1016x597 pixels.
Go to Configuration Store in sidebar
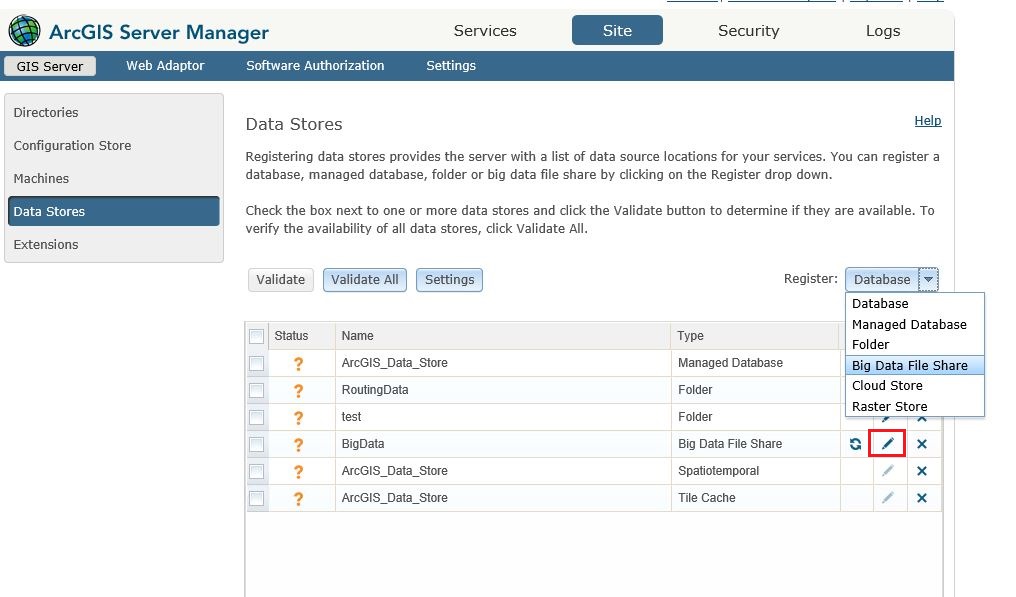(72, 146)
